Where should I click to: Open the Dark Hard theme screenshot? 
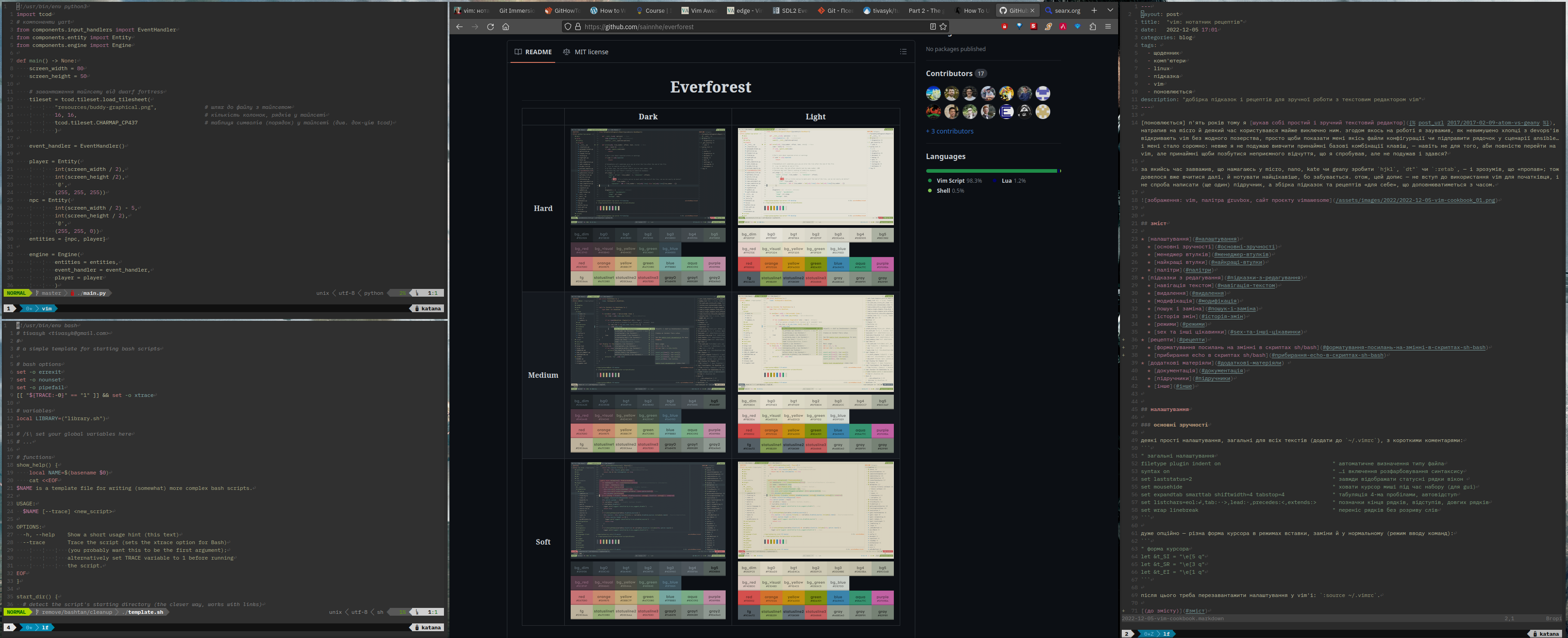point(648,176)
